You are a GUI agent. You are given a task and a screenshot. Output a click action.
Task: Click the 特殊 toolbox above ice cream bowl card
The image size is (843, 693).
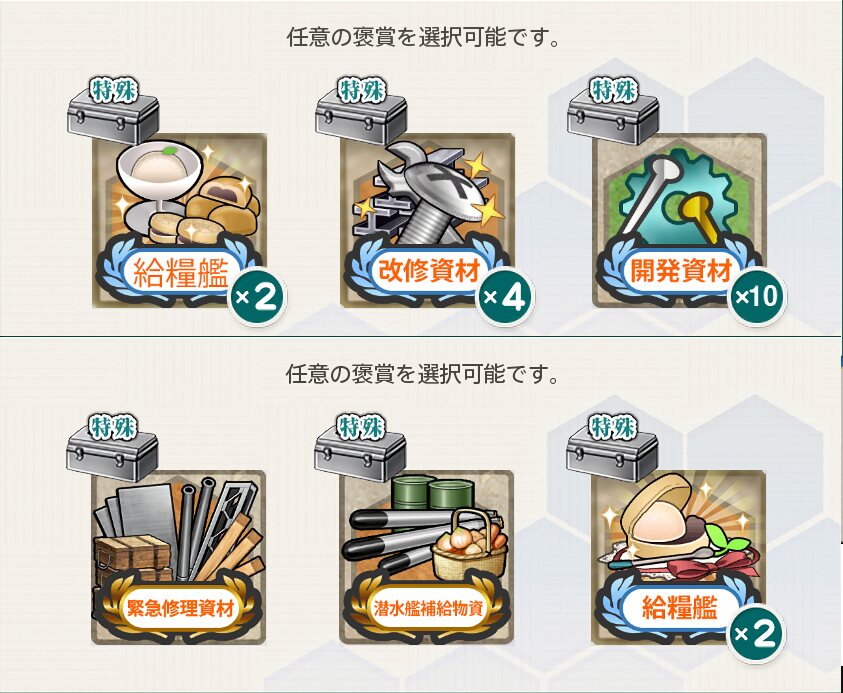point(113,111)
